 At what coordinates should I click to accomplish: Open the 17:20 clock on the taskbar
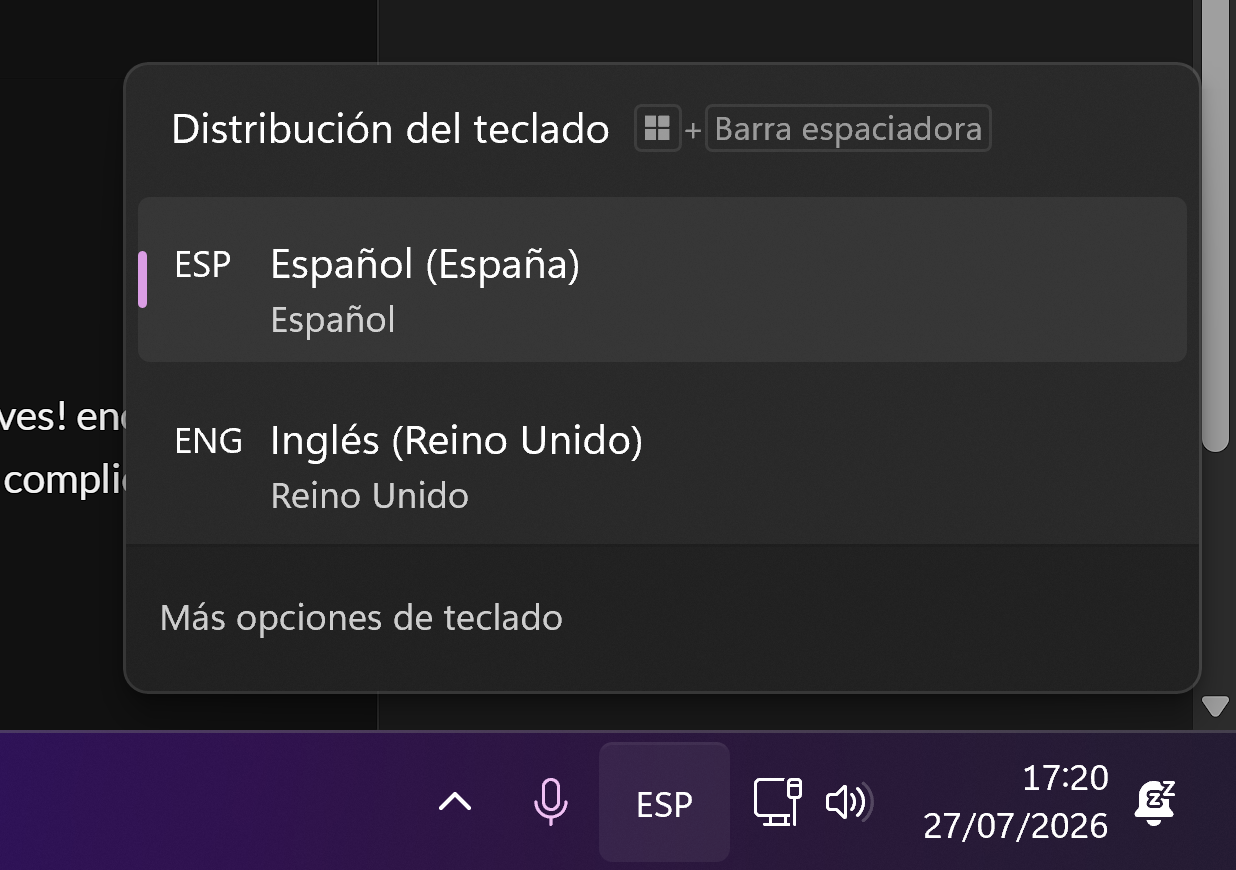[x=1065, y=778]
